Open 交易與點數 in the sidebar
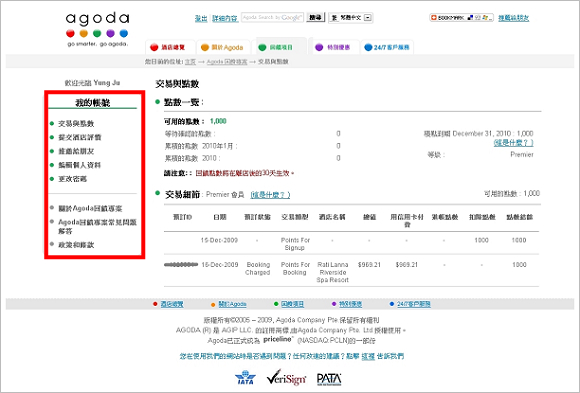The height and width of the screenshot is (393, 580). click(76, 124)
